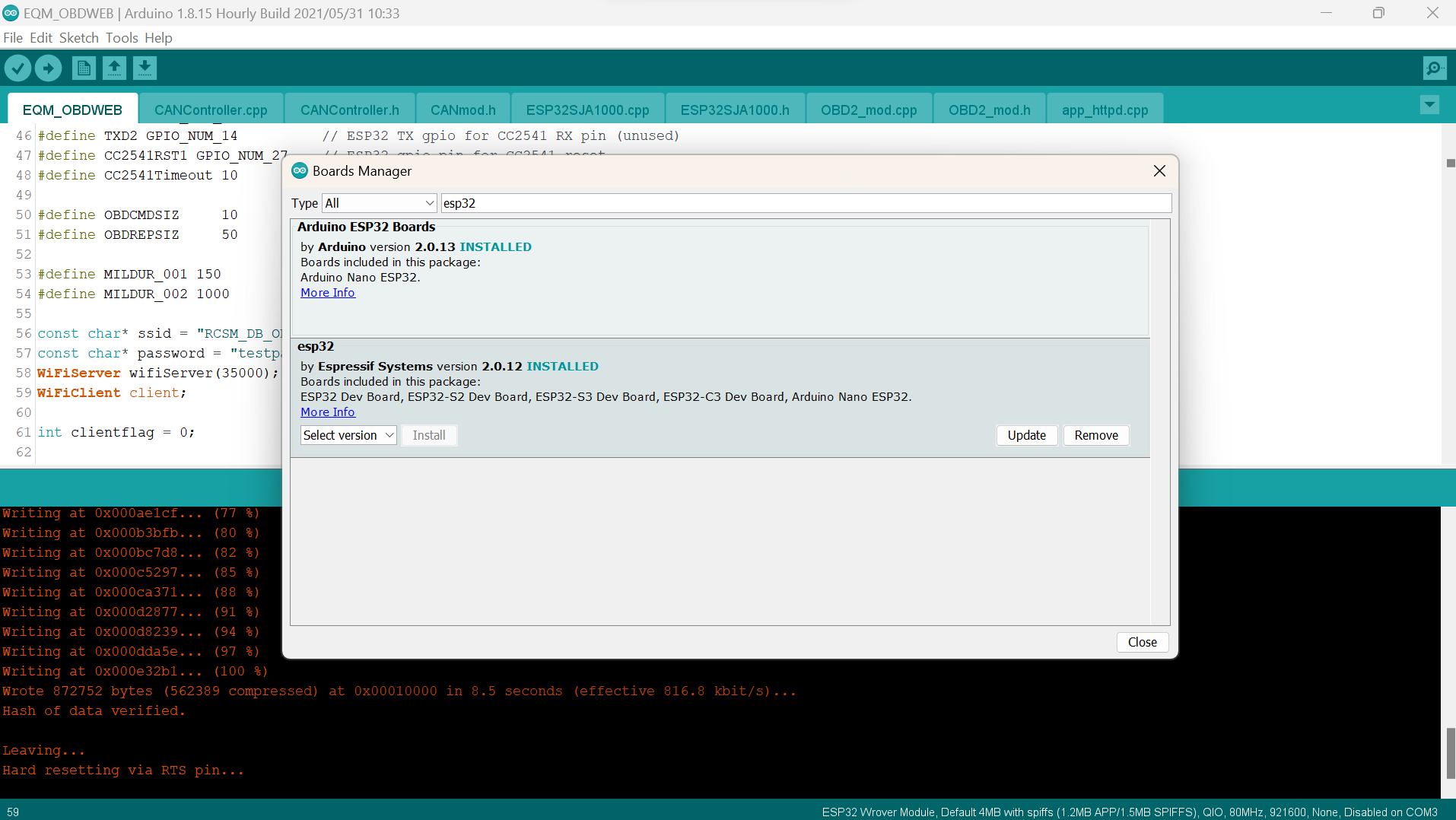Click the grayed Install button
Viewport: 1456px width, 820px height.
pyautogui.click(x=429, y=435)
